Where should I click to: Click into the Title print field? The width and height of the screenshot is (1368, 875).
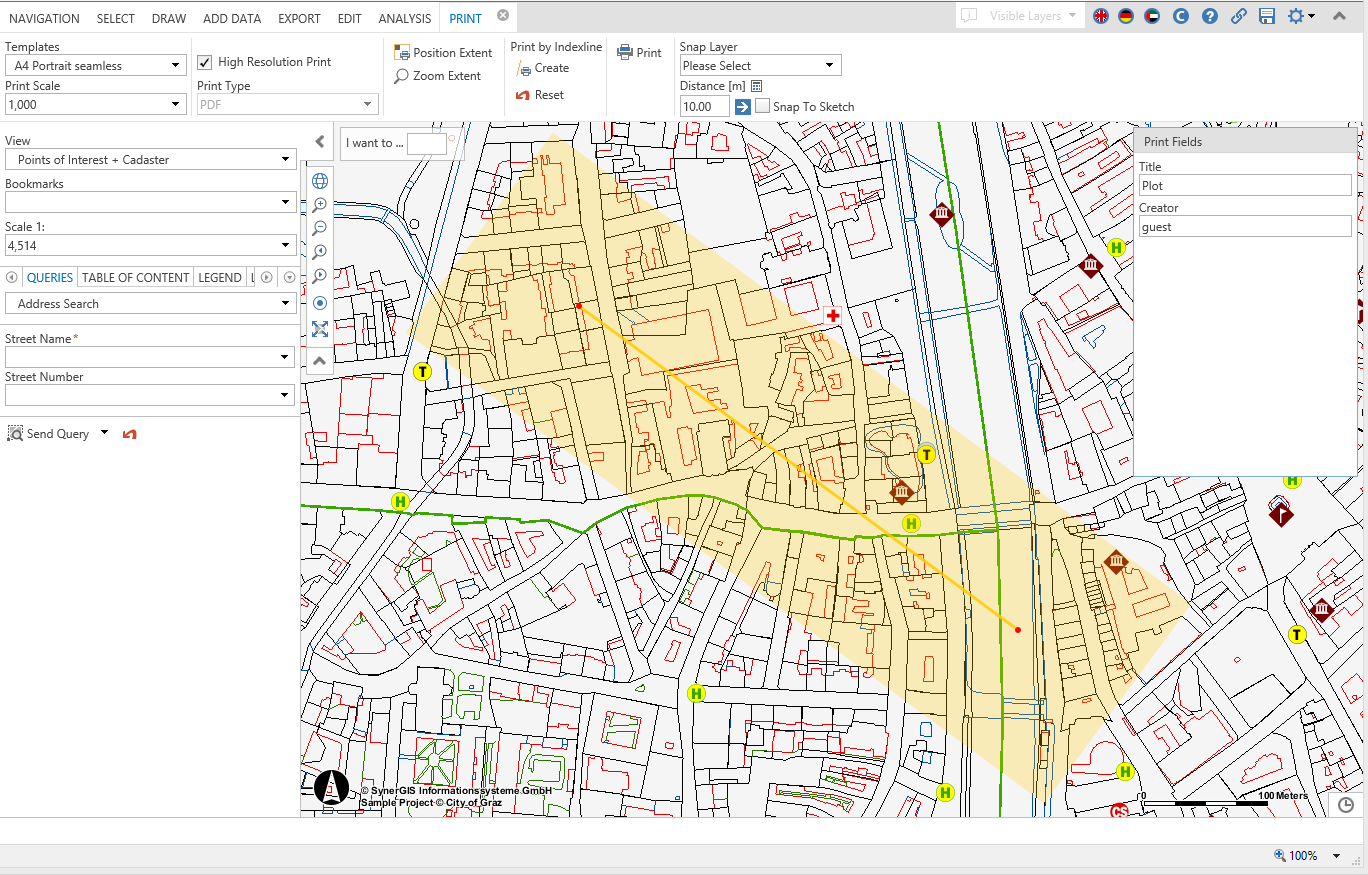pos(1244,186)
